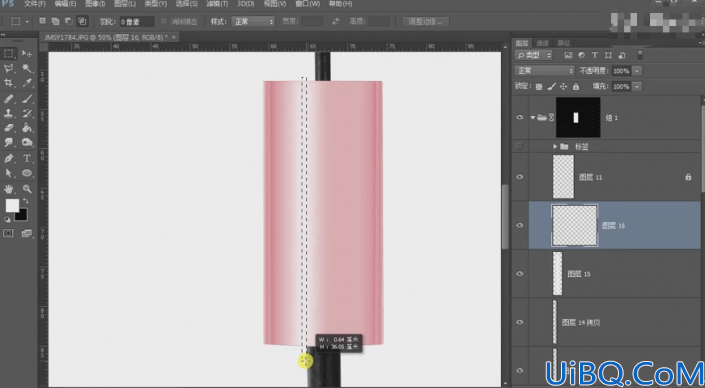
Task: Select the Brush tool
Action: coord(27,99)
